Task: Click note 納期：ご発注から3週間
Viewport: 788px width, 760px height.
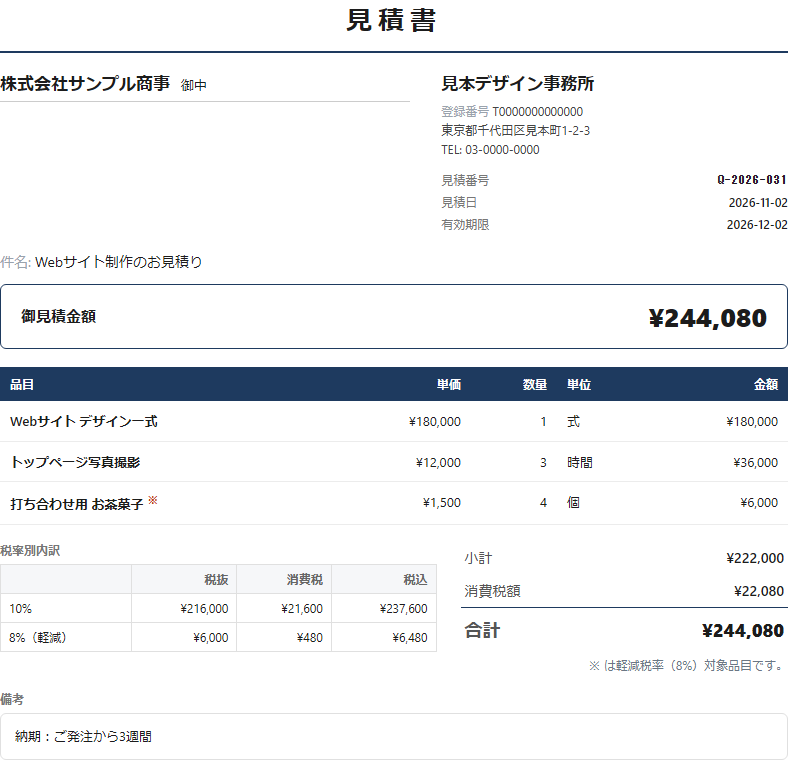Action: click(x=83, y=736)
